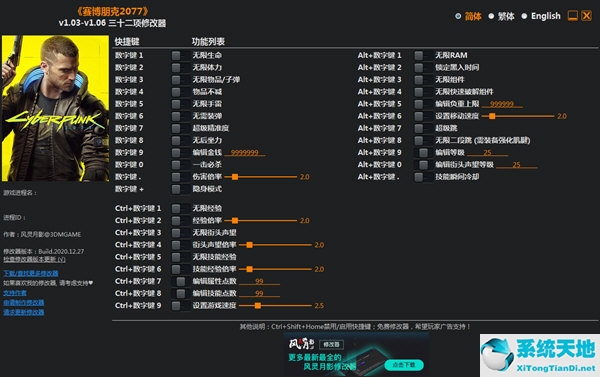
Task: Click the 编辑街头声望等级 value field
Action: point(517,165)
